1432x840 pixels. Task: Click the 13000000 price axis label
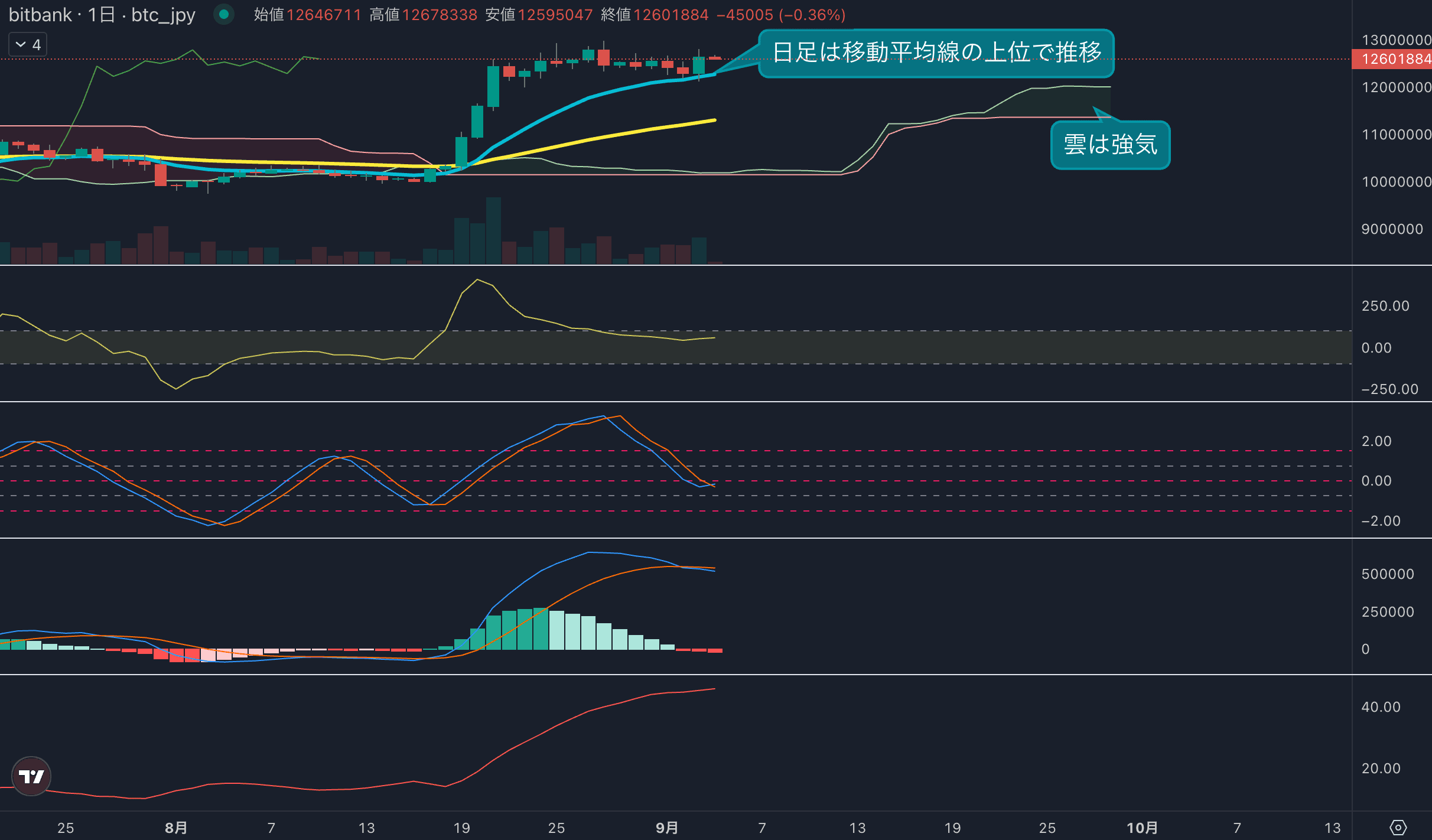pyautogui.click(x=1396, y=40)
